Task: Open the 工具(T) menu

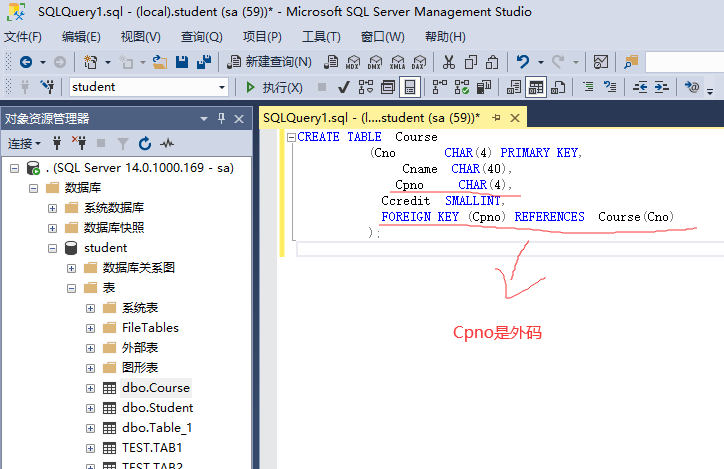Action: tap(321, 36)
